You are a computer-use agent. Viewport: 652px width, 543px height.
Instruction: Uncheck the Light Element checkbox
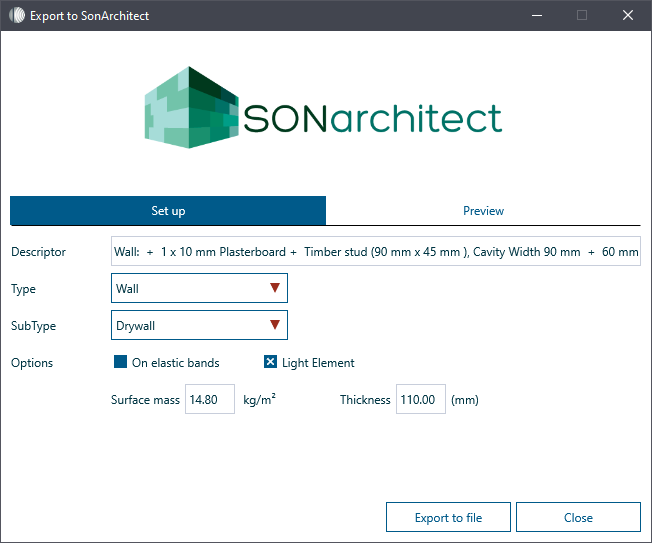tap(270, 362)
